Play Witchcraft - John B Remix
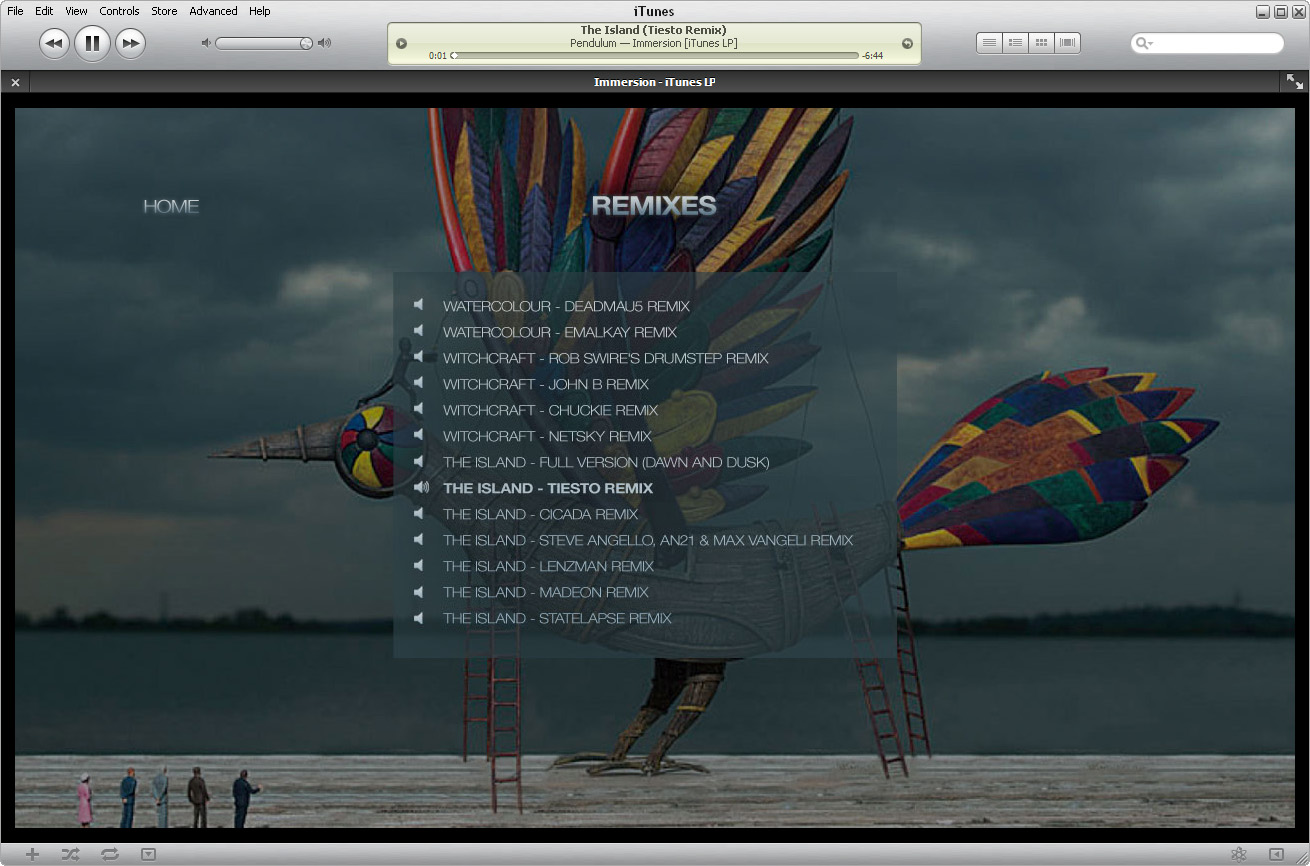 546,384
